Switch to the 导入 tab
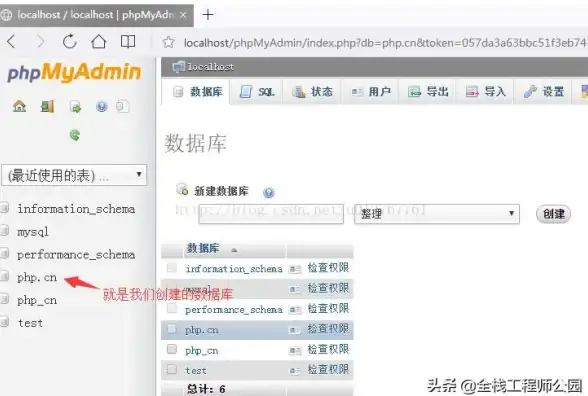 point(486,92)
